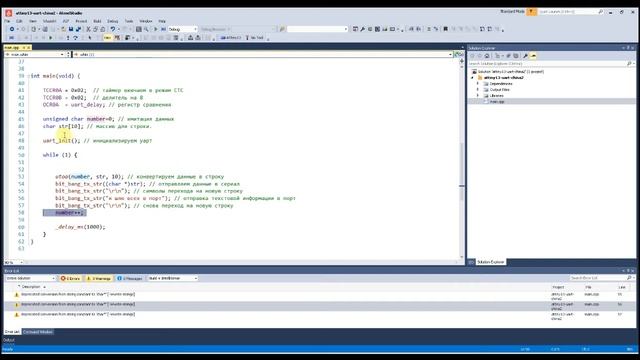Open the Debug menu

(113, 21)
